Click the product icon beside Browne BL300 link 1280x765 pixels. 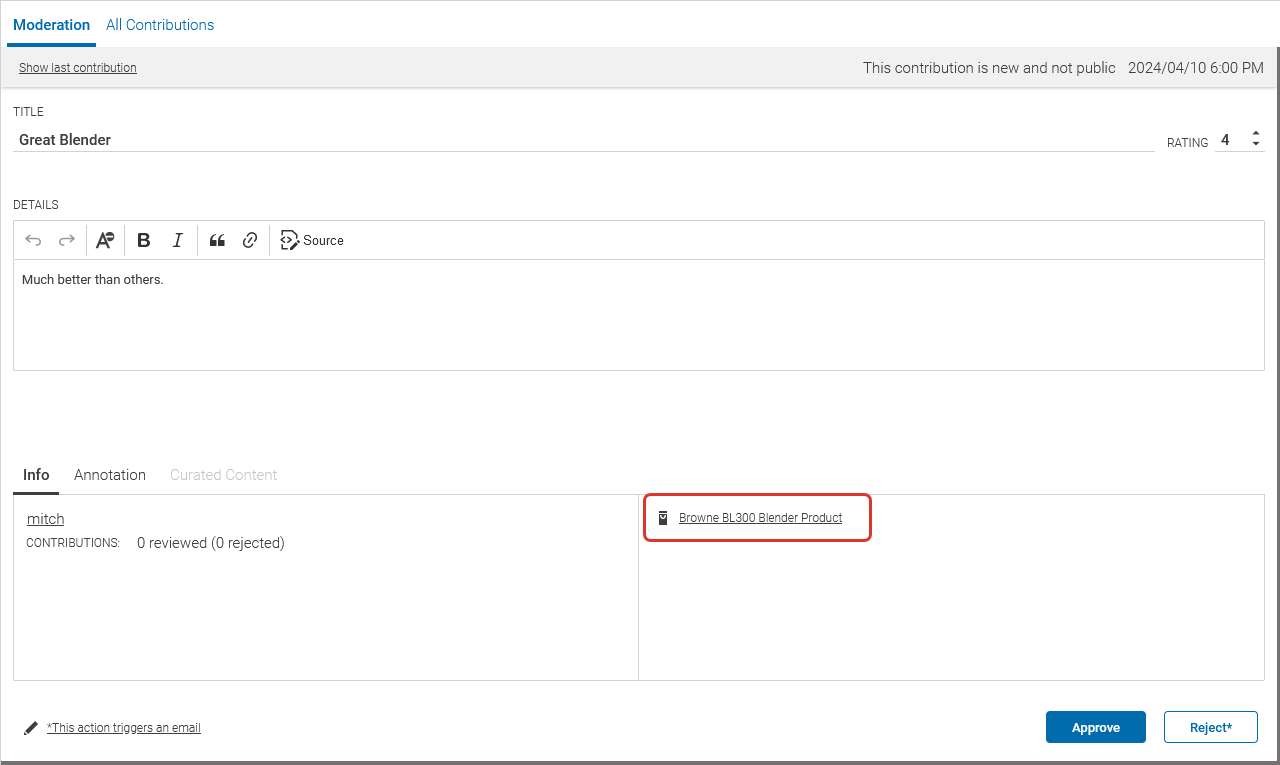pos(663,517)
